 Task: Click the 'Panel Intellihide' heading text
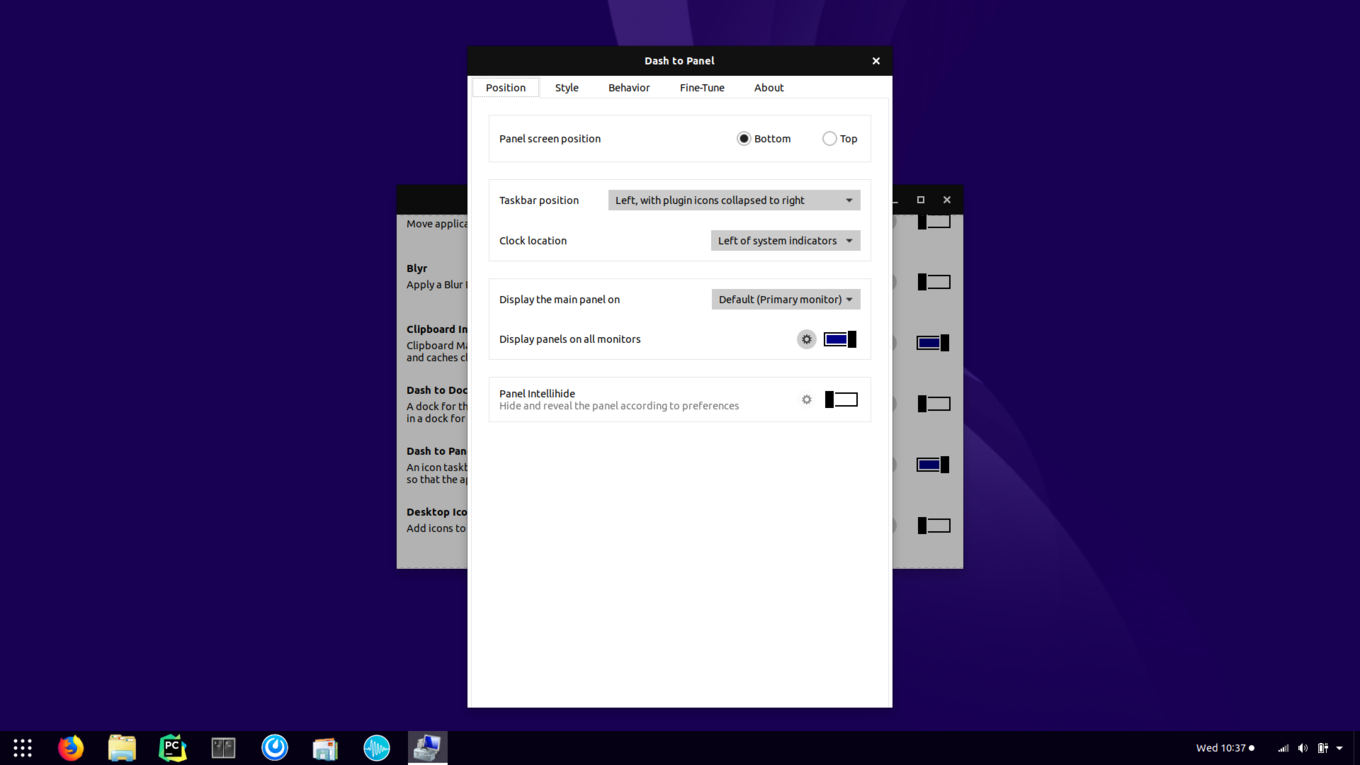[537, 394]
